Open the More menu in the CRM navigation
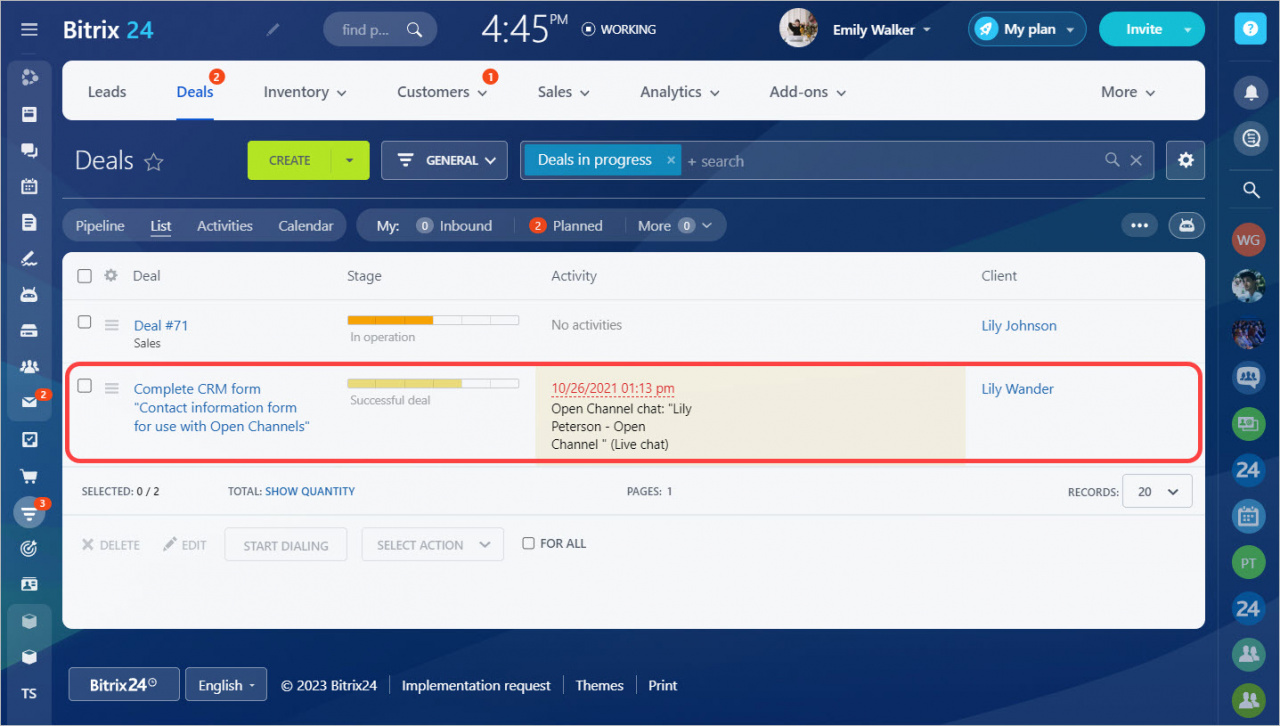Image resolution: width=1280 pixels, height=726 pixels. [x=1128, y=92]
